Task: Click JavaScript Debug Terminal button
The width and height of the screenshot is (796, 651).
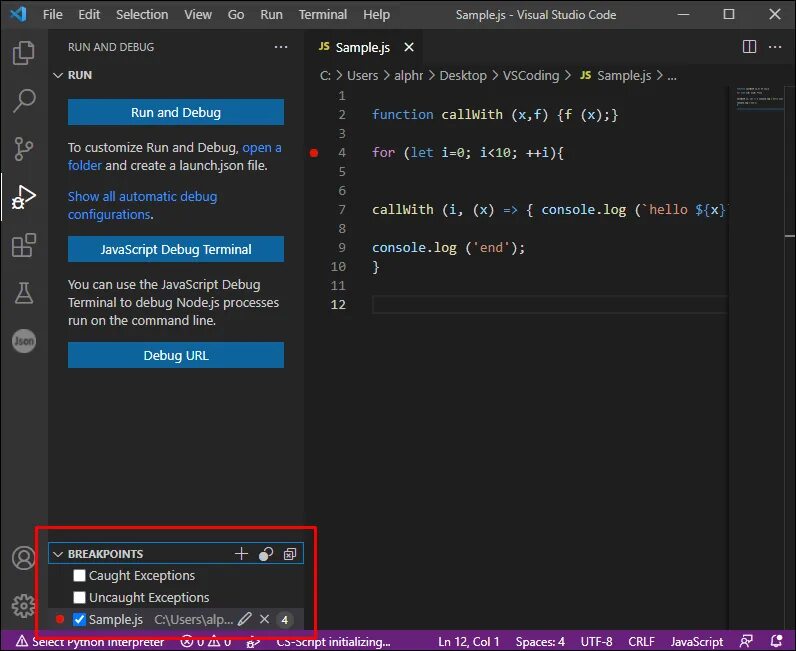Action: (176, 249)
